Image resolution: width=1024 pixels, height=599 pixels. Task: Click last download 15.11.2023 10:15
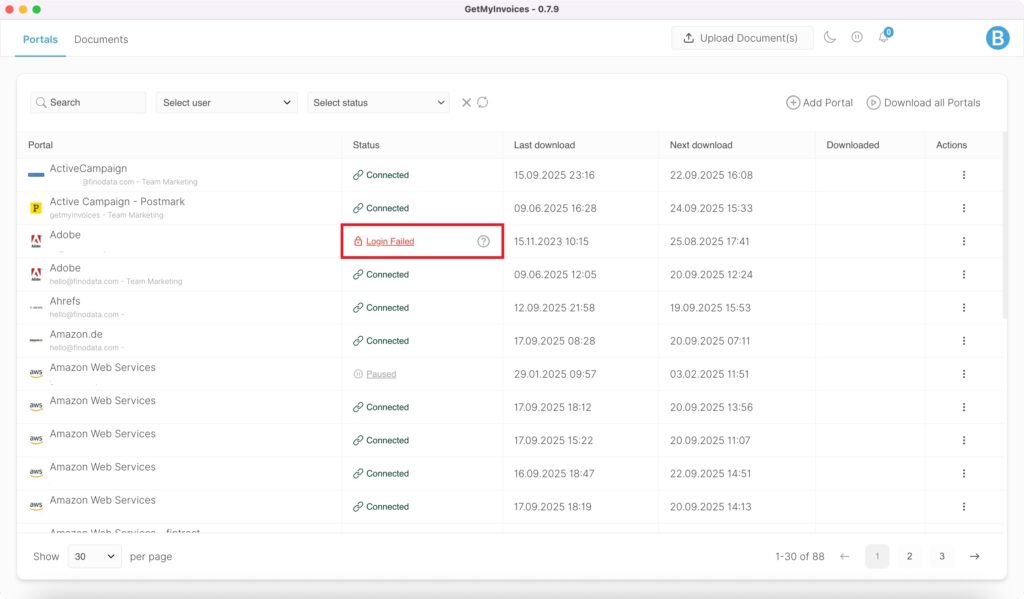click(x=551, y=242)
